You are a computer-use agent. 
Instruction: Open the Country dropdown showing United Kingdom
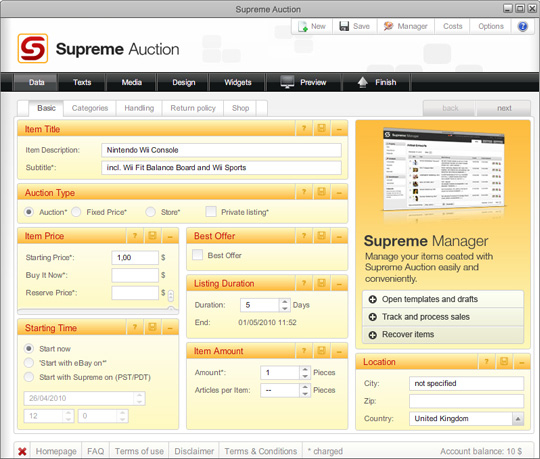[x=467, y=418]
